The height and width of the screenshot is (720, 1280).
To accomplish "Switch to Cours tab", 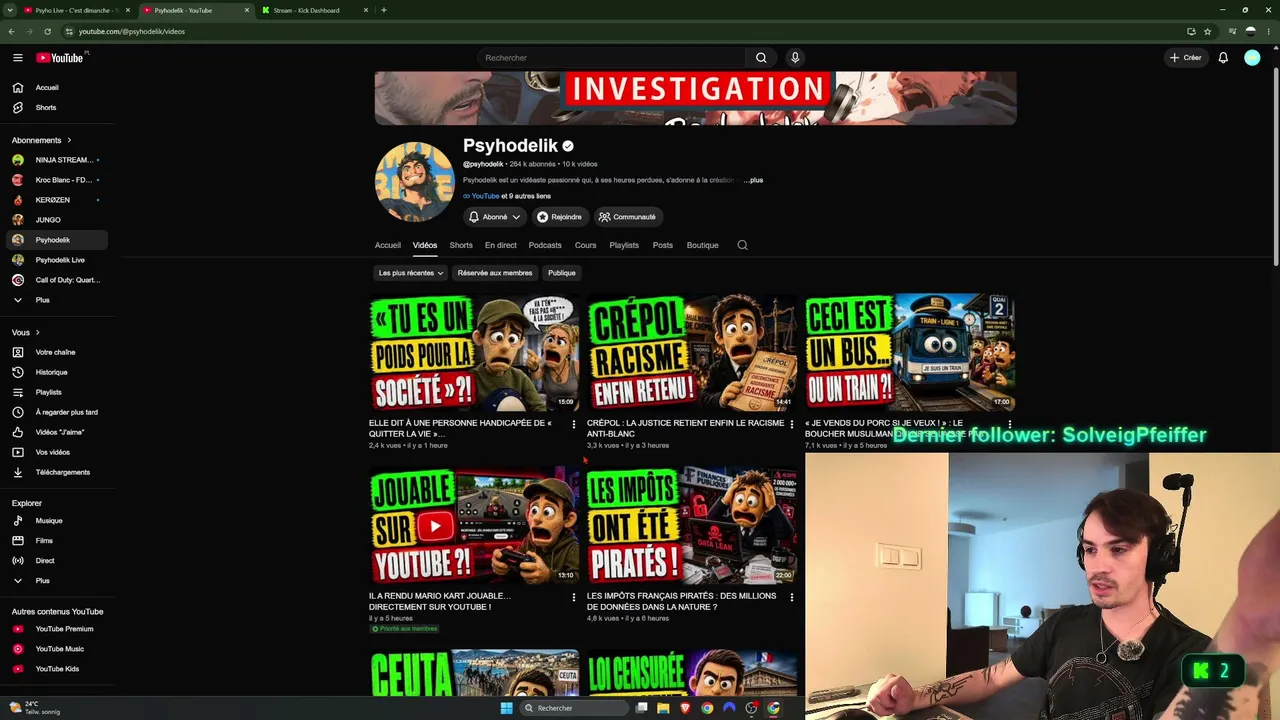I will click(585, 245).
